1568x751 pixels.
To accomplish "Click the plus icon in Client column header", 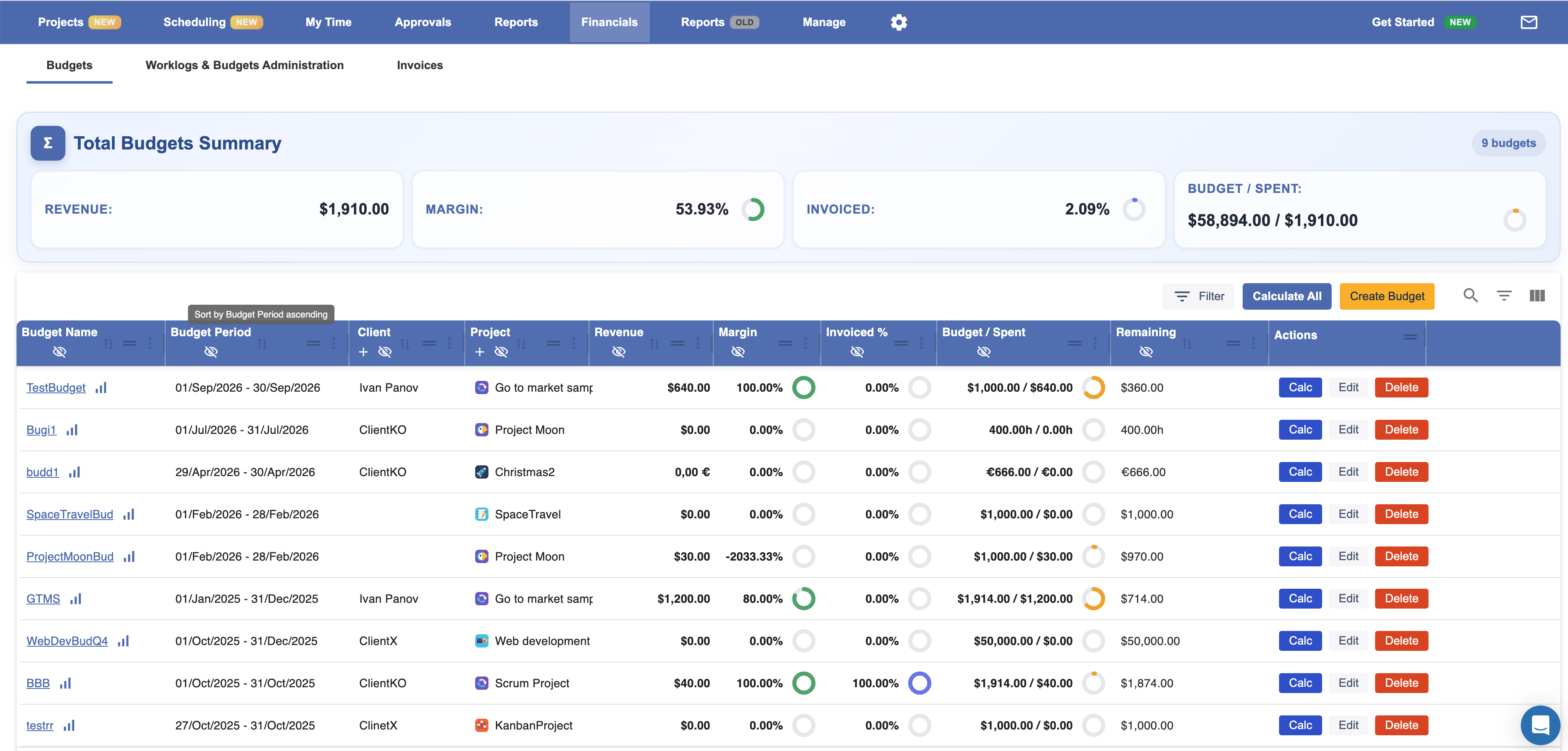I will (x=363, y=352).
